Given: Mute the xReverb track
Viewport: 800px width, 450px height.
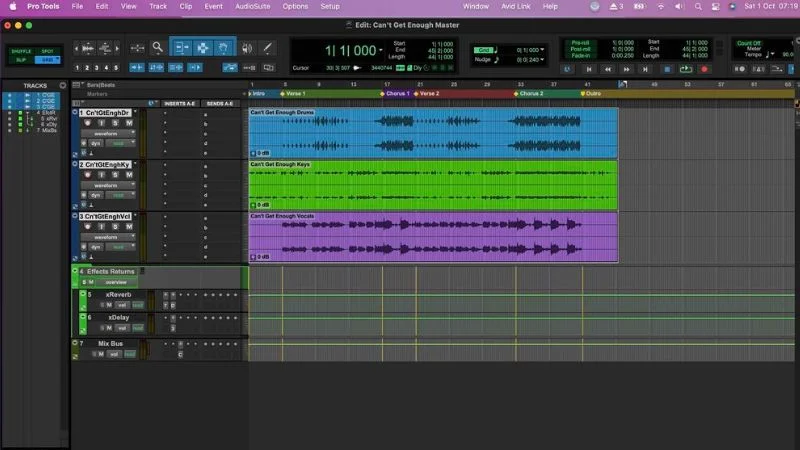Looking at the screenshot, I should click(x=109, y=305).
